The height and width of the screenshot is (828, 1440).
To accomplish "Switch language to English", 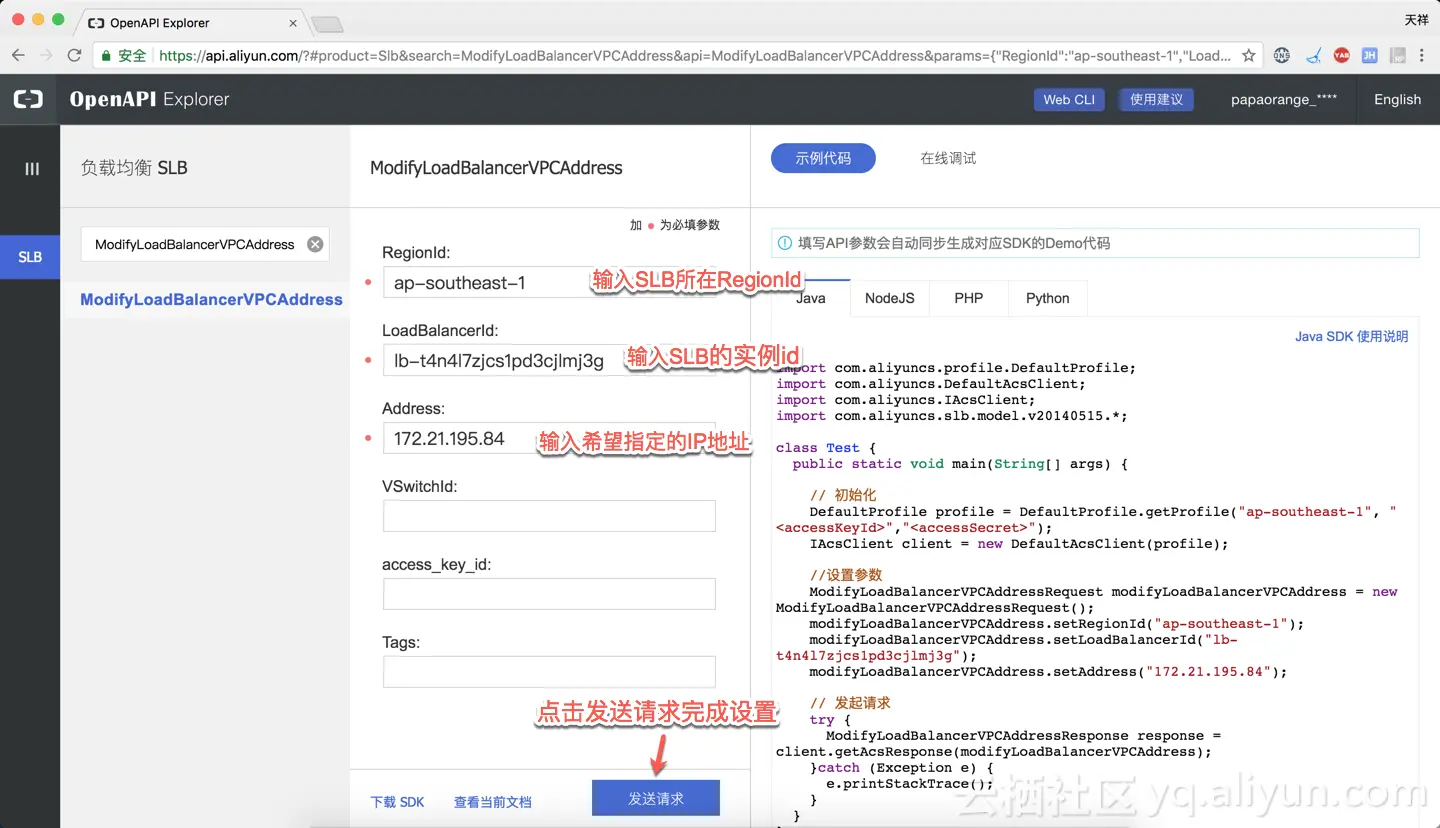I will click(x=1397, y=99).
